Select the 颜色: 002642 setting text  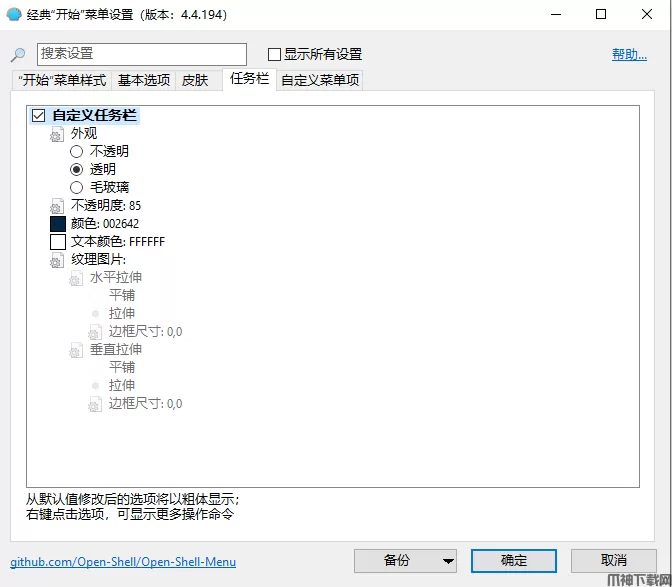[105, 224]
